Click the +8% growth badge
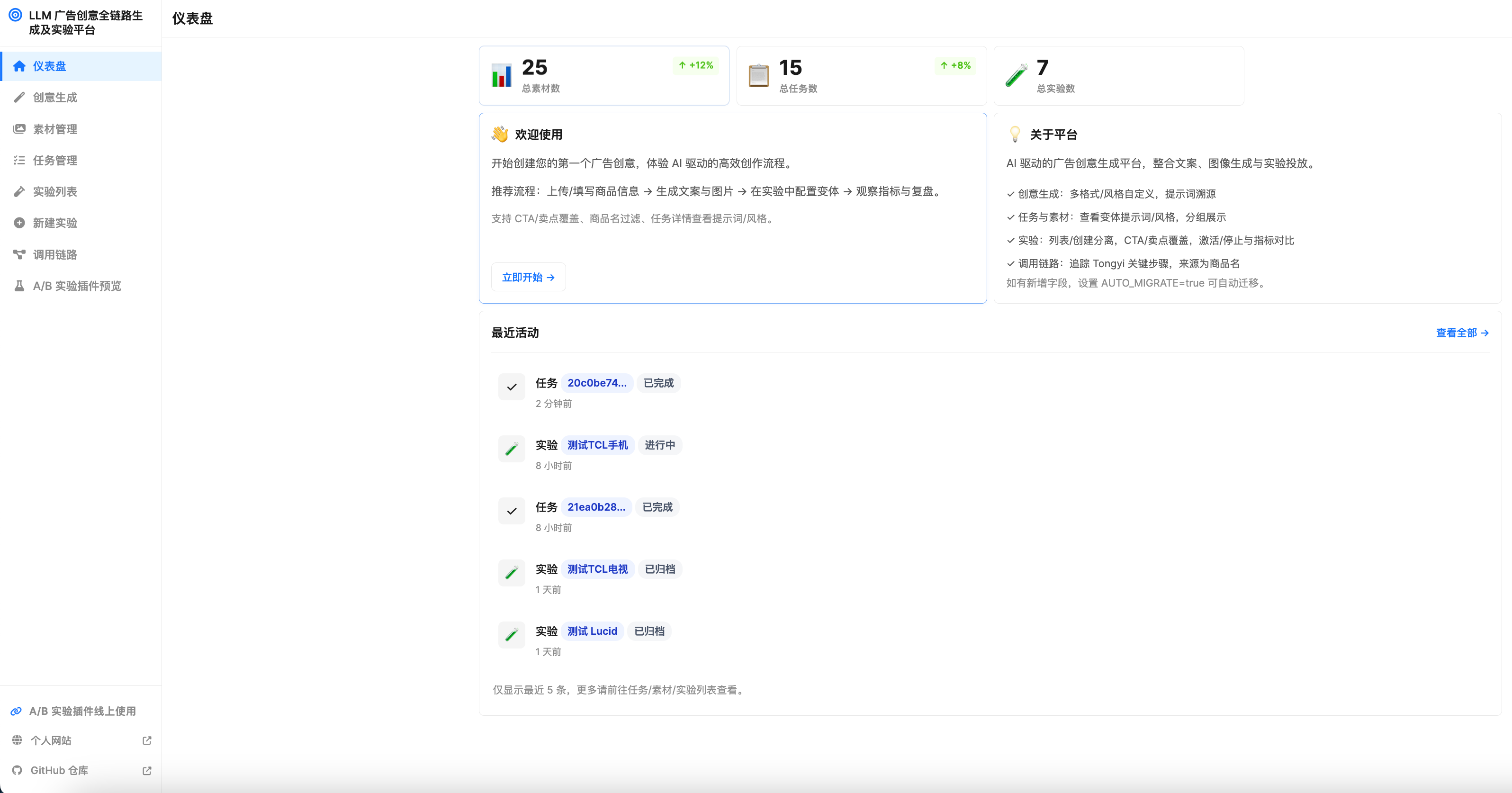This screenshot has width=1512, height=793. pos(955,65)
